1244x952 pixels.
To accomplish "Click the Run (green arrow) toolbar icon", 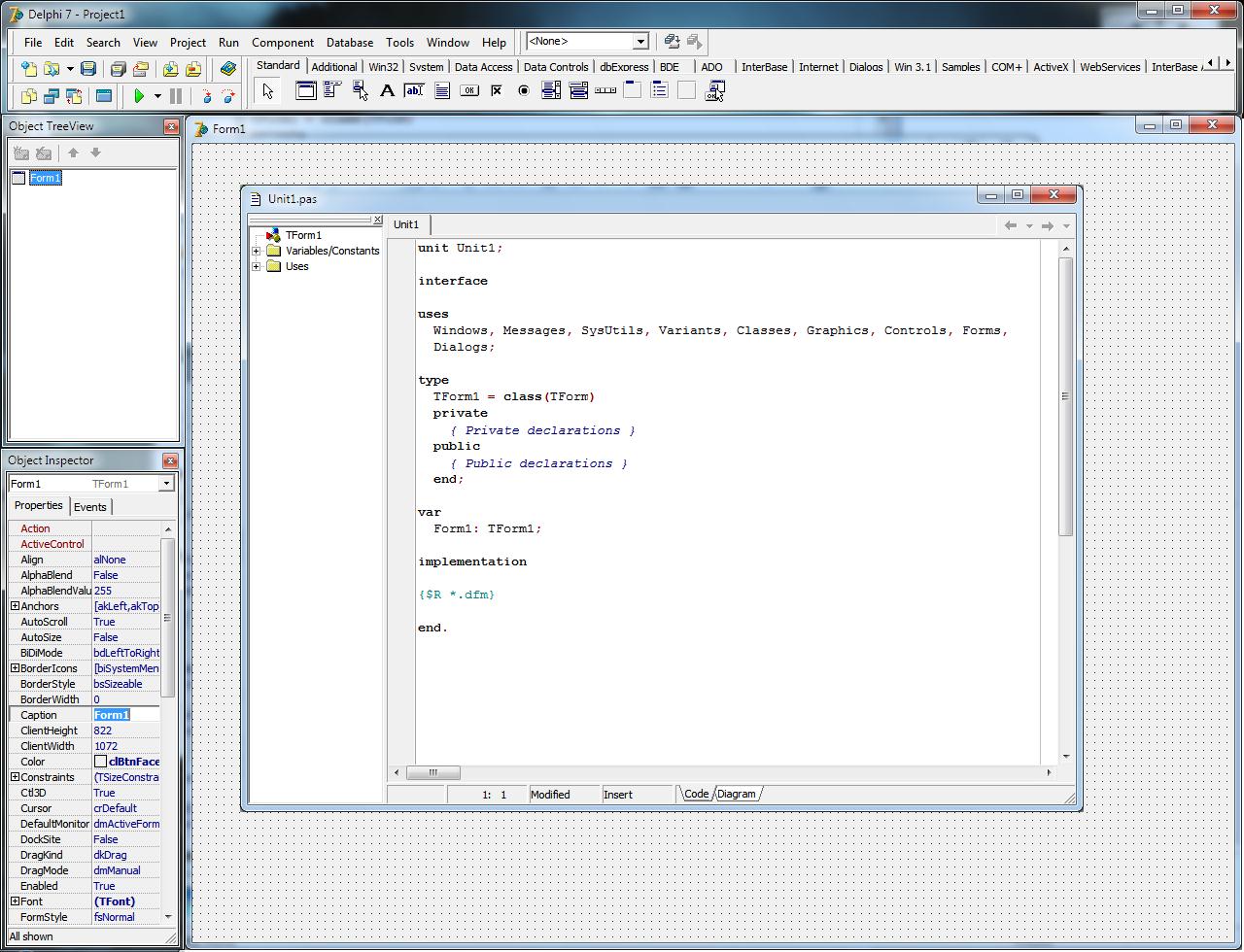I will point(140,96).
